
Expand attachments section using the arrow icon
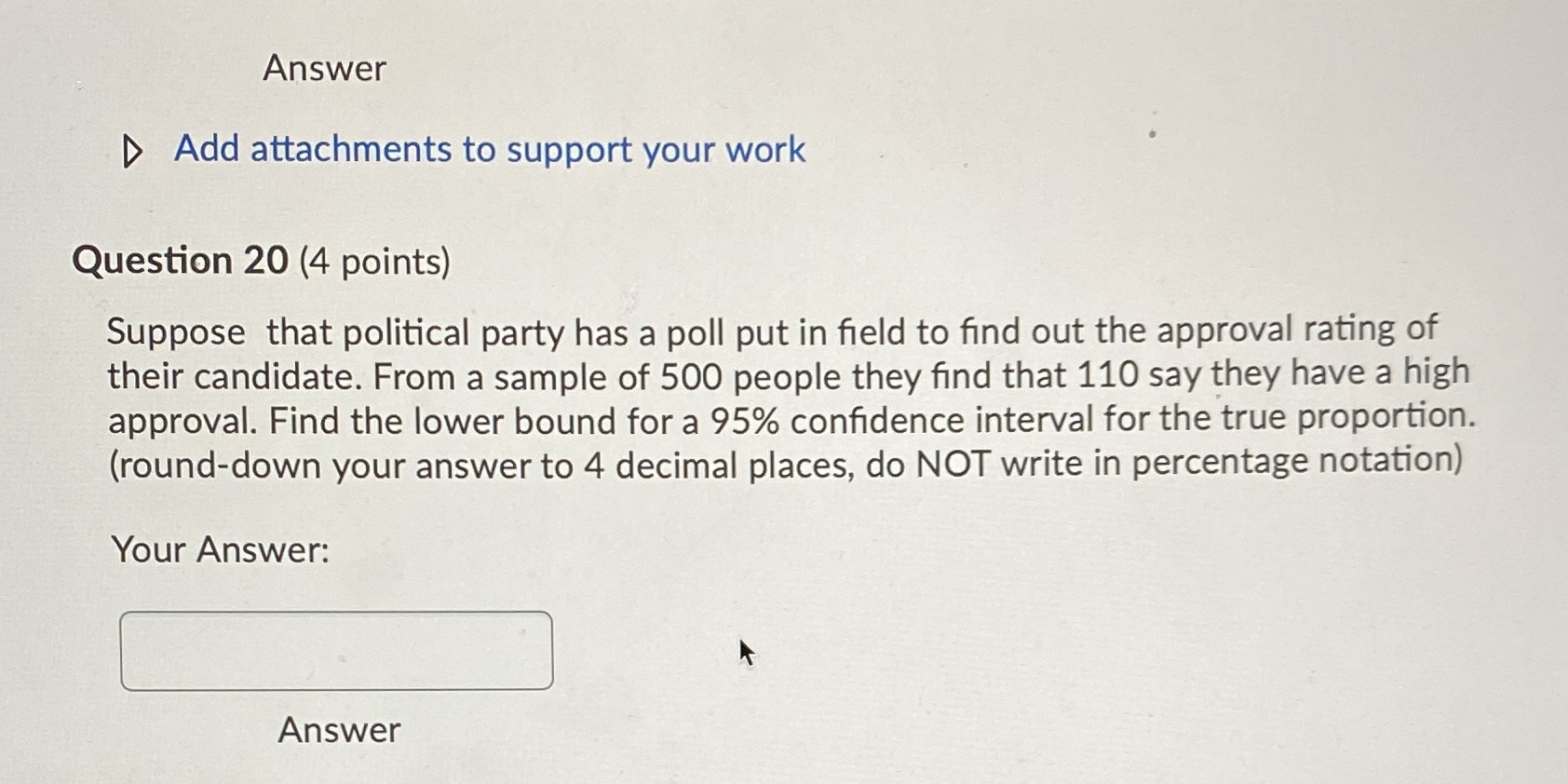132,150
